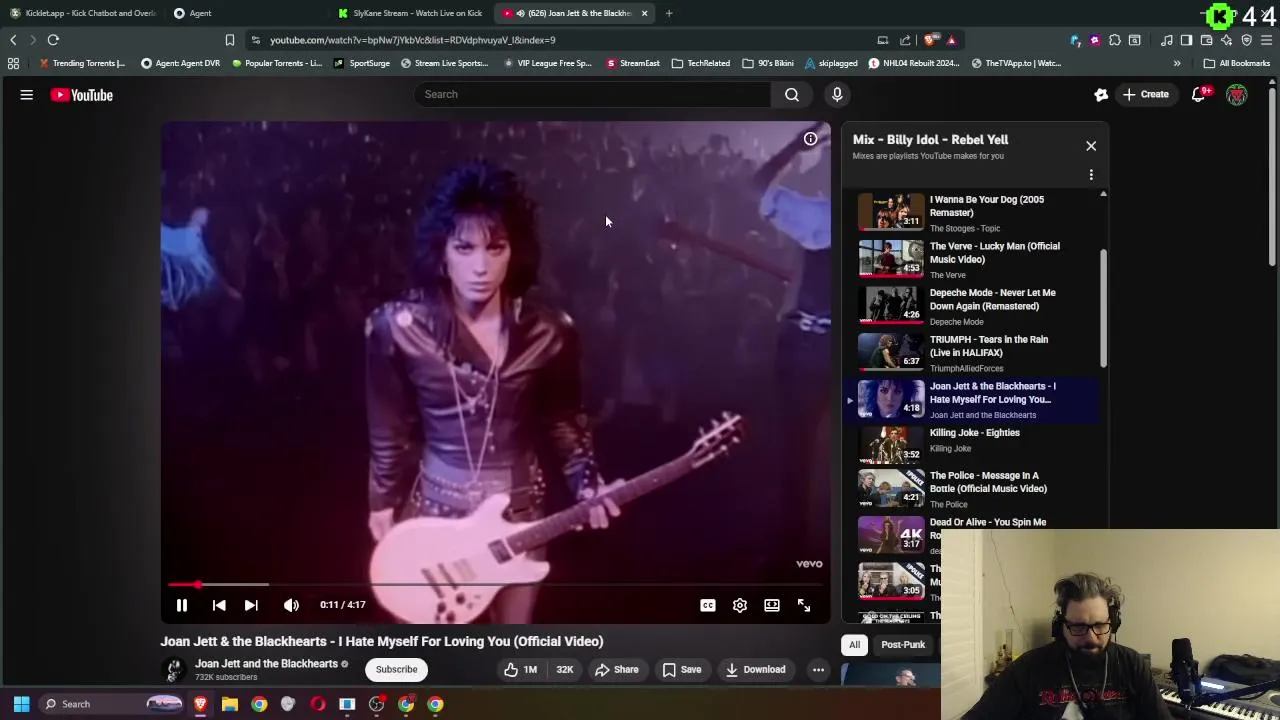Screen dimensions: 1280x720
Task: Open Brave main hamburger menu
Action: point(1267,40)
